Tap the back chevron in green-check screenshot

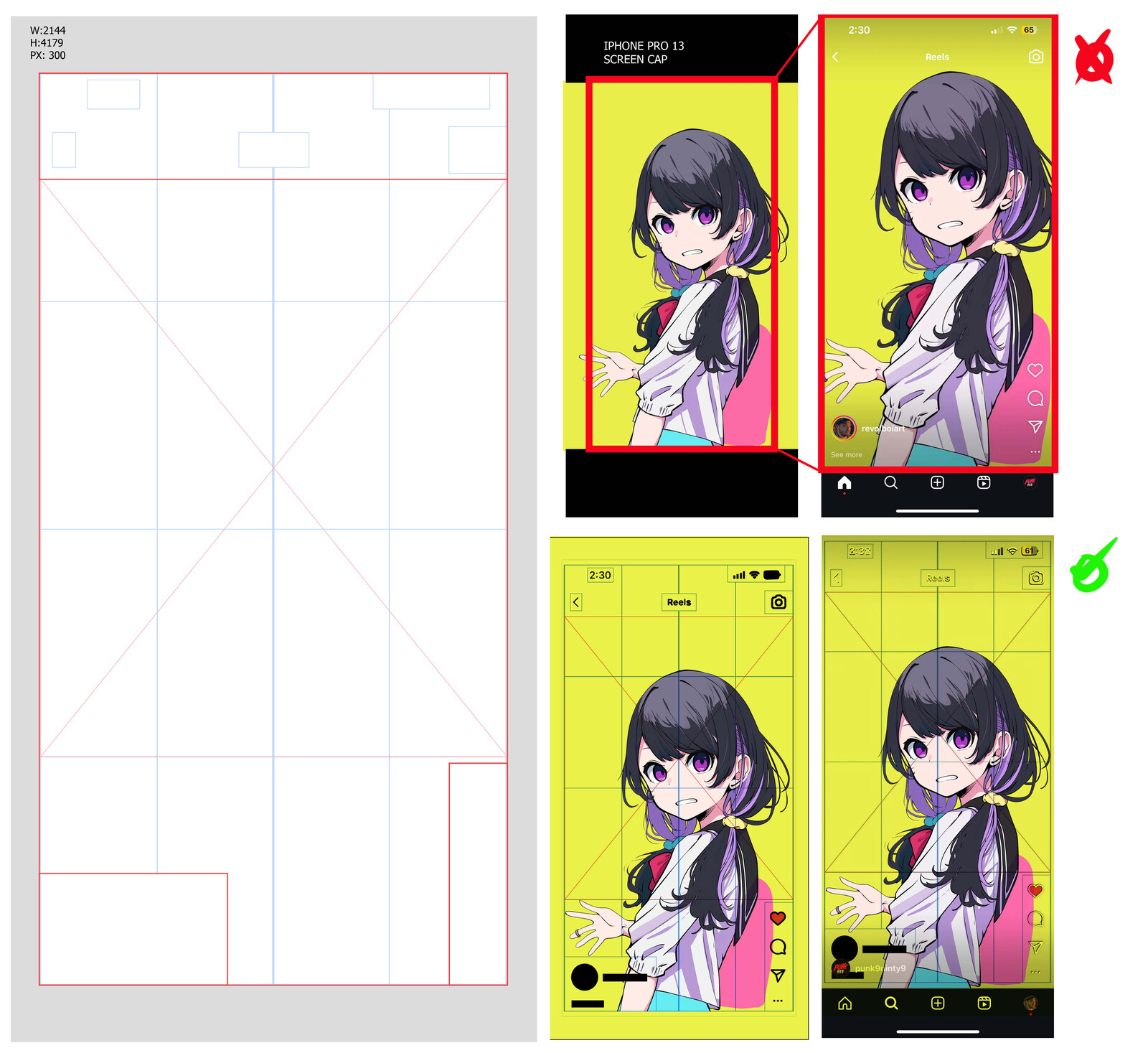(x=836, y=578)
